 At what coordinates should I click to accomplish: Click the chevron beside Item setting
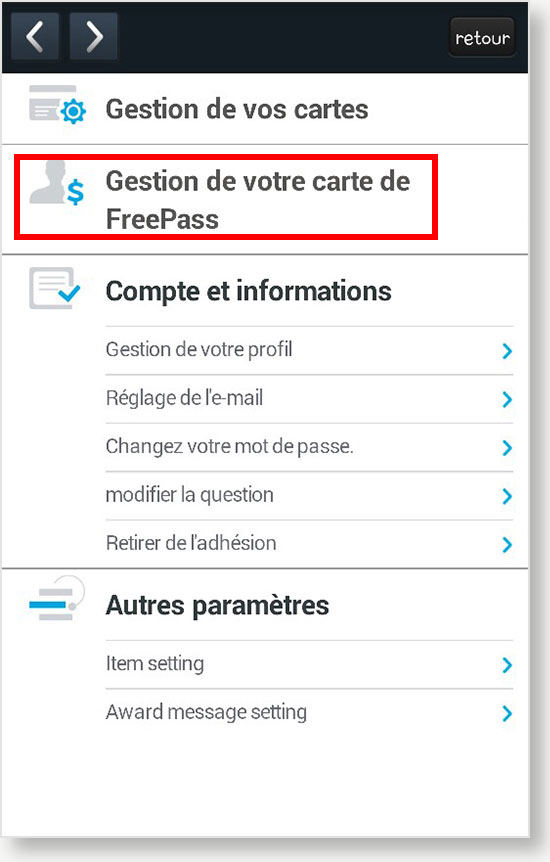click(507, 665)
